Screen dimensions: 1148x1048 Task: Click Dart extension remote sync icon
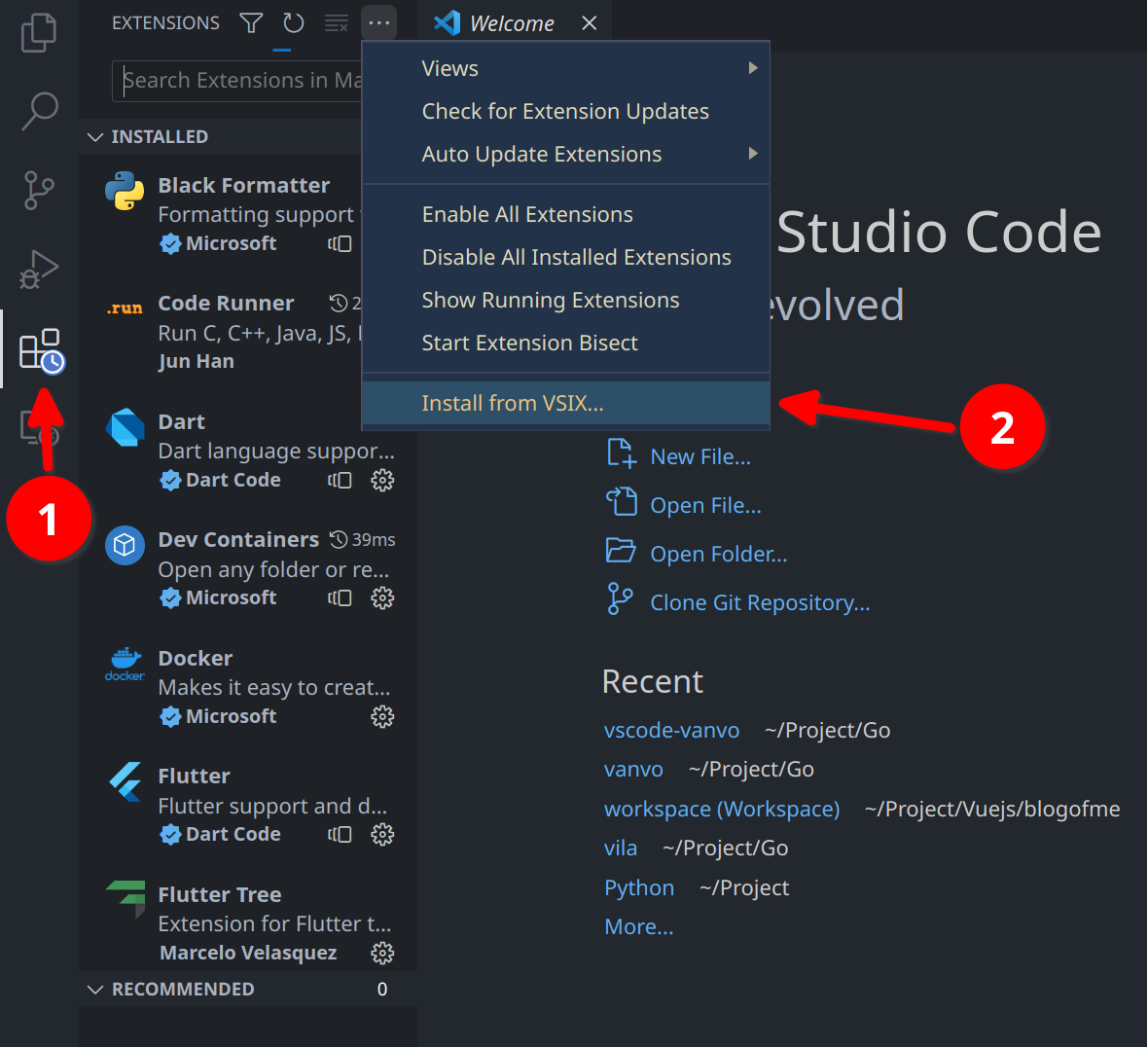point(340,481)
